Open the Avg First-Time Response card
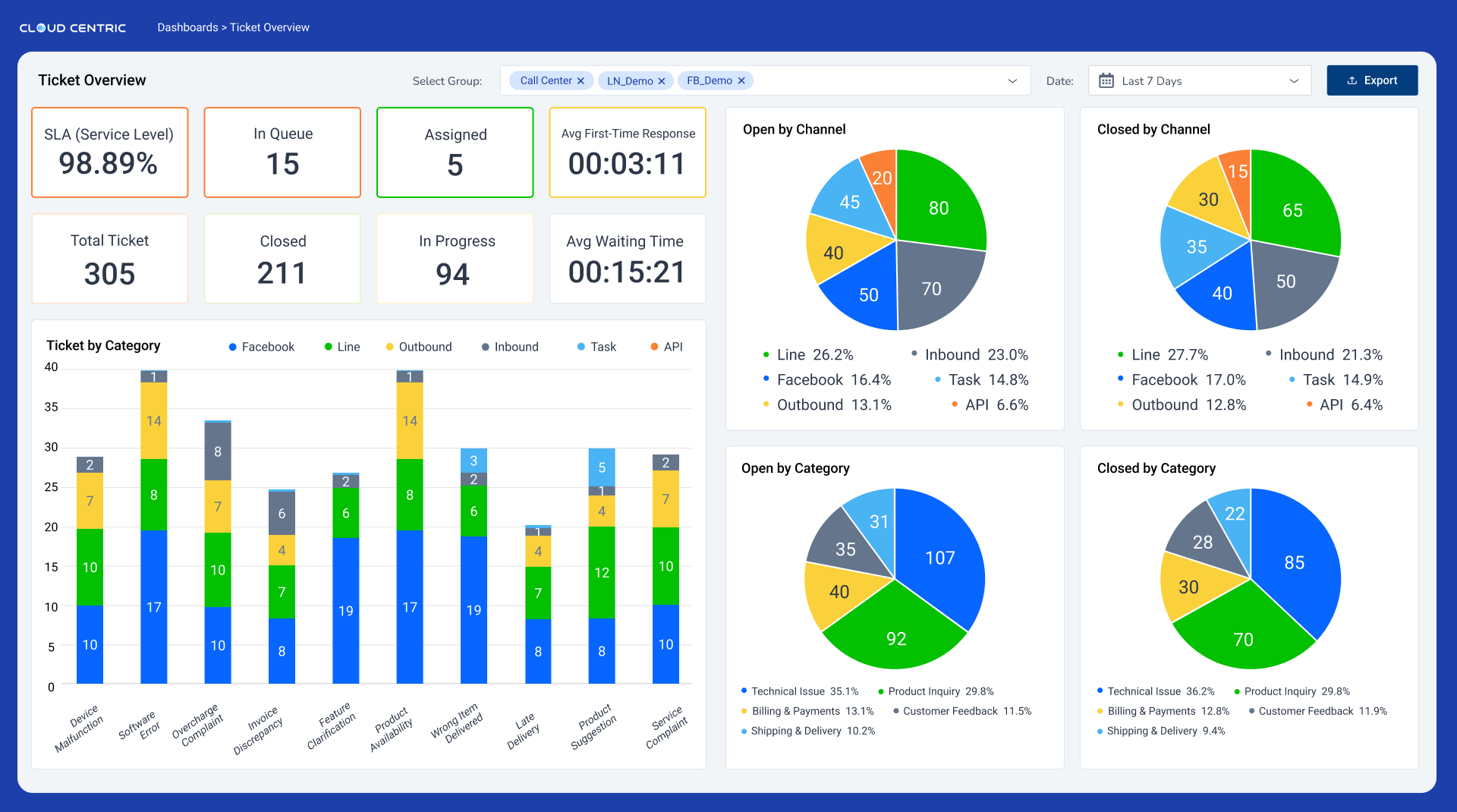Viewport: 1457px width, 812px height. pos(628,153)
